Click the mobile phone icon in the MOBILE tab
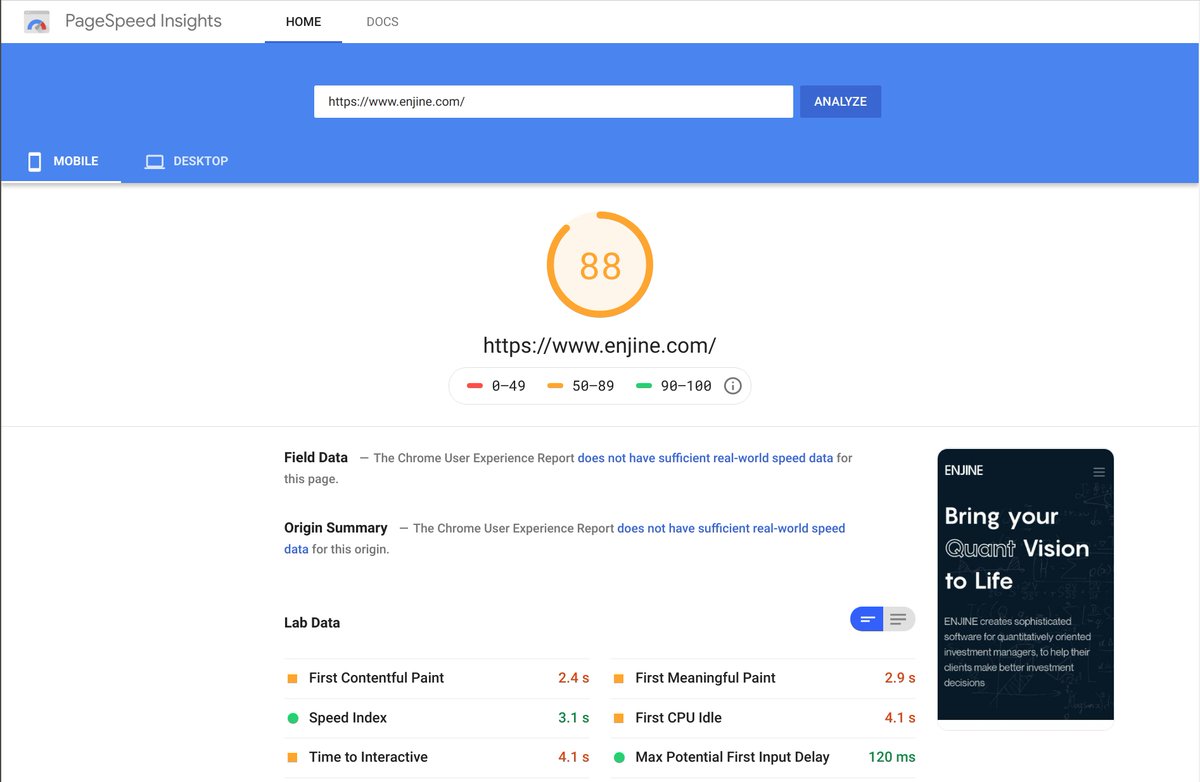 pyautogui.click(x=34, y=161)
